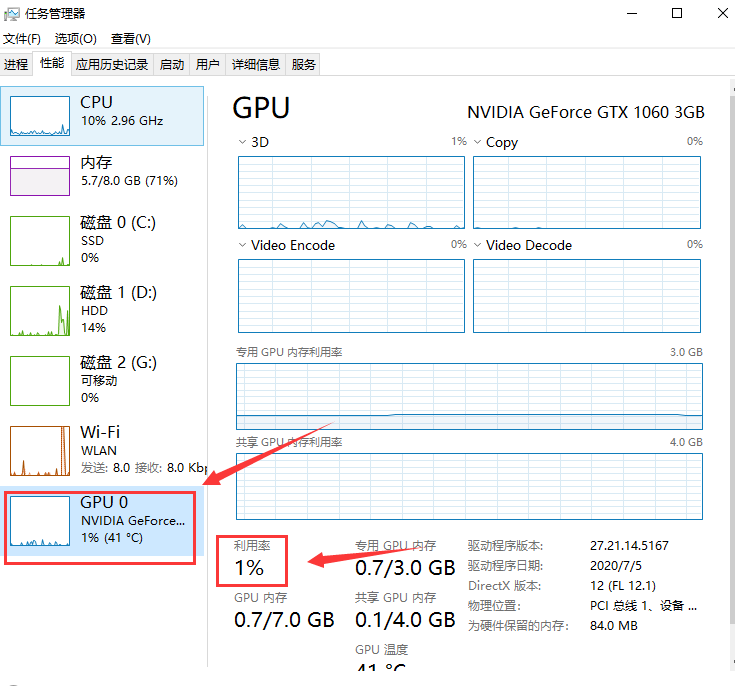Open the 3D engine dropdown
This screenshot has width=735, height=686.
click(243, 142)
